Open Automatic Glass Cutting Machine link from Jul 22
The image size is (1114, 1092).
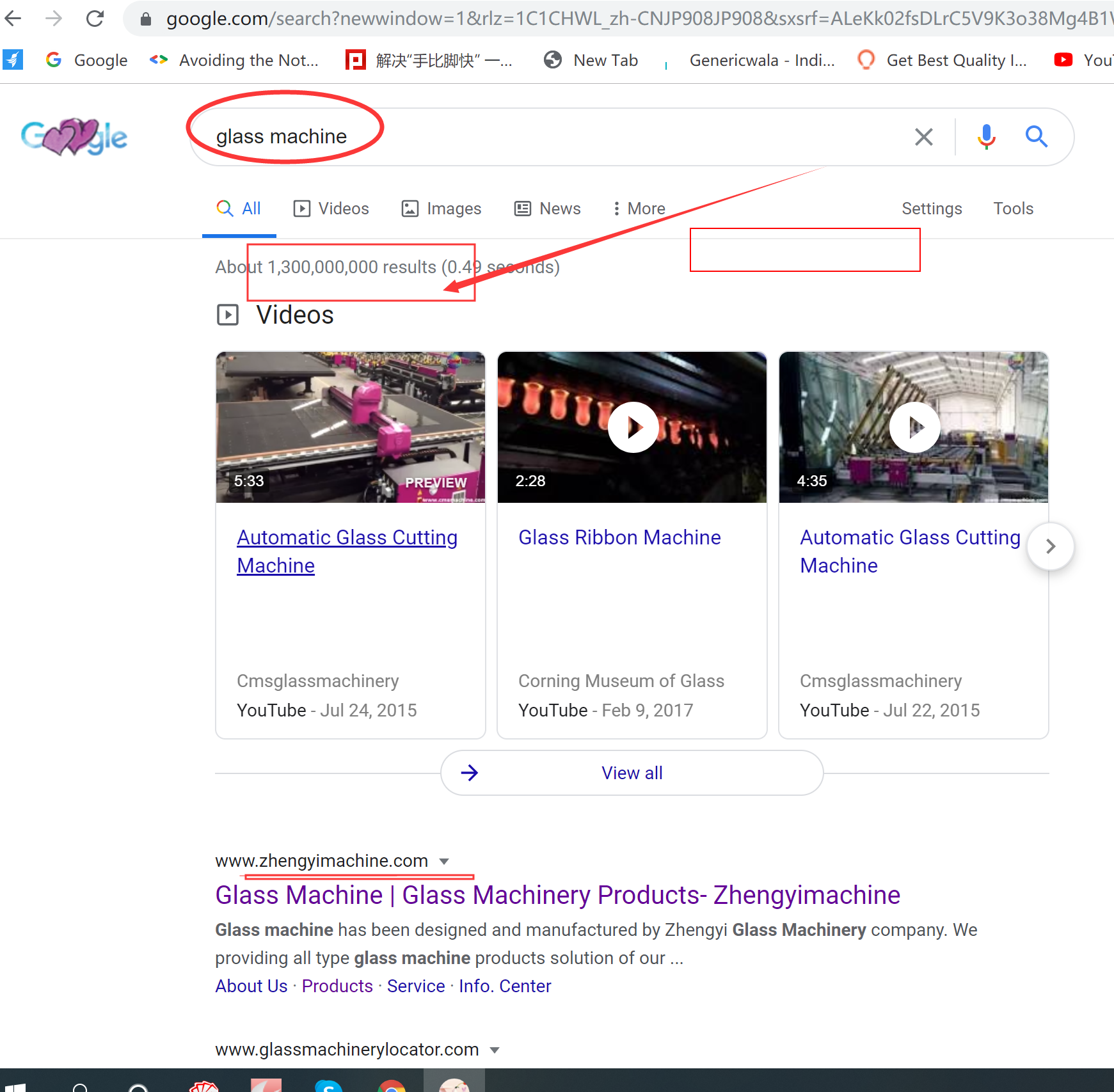pos(910,551)
